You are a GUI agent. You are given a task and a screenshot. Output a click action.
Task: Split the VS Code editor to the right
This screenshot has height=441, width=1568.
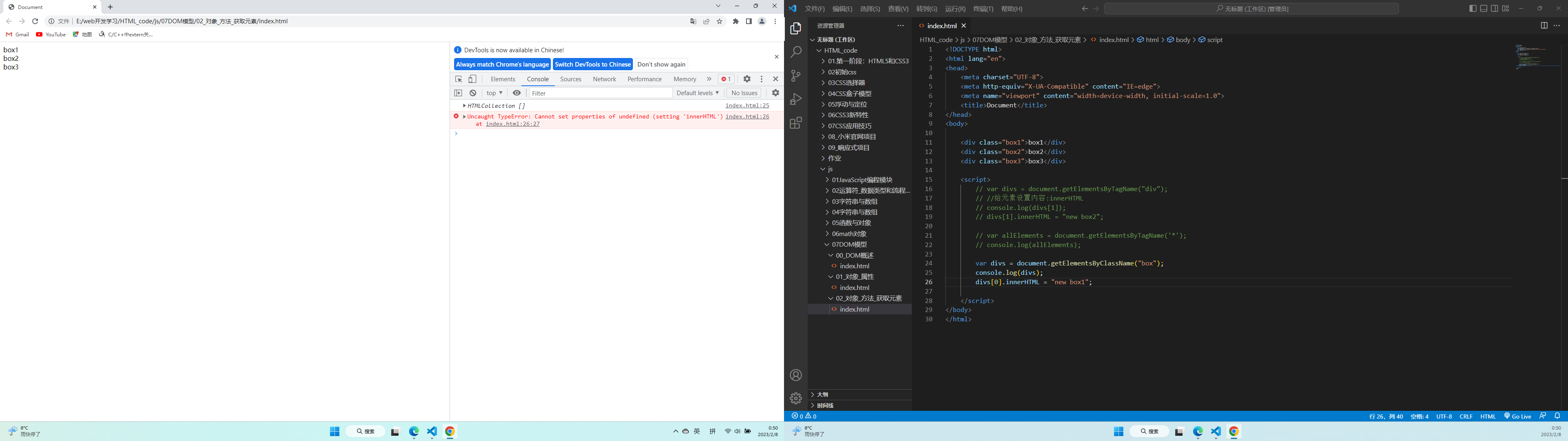(1543, 26)
